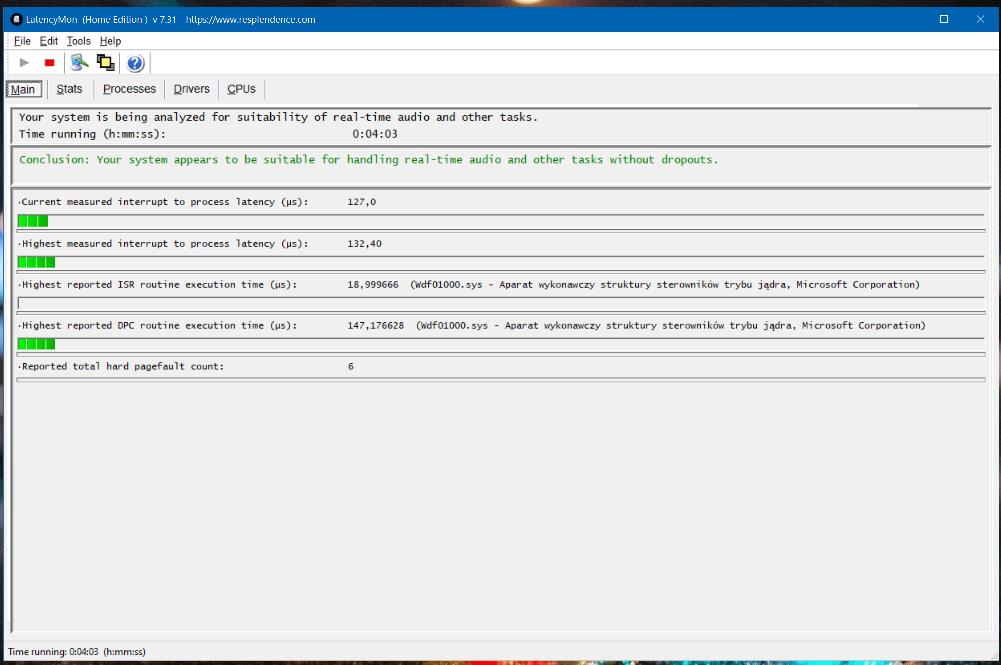This screenshot has width=1001, height=665.
Task: Click the current interrupt latency green bar
Action: click(33, 221)
